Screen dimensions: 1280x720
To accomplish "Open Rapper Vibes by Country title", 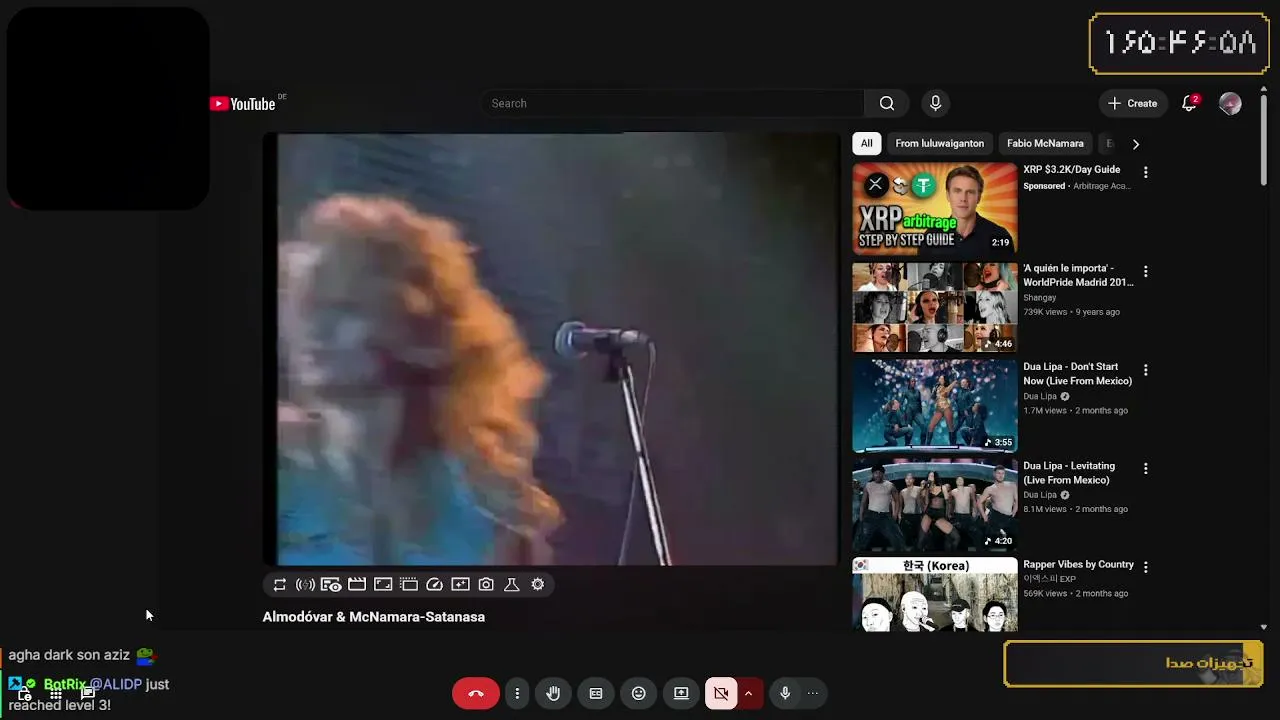I will click(1078, 565).
